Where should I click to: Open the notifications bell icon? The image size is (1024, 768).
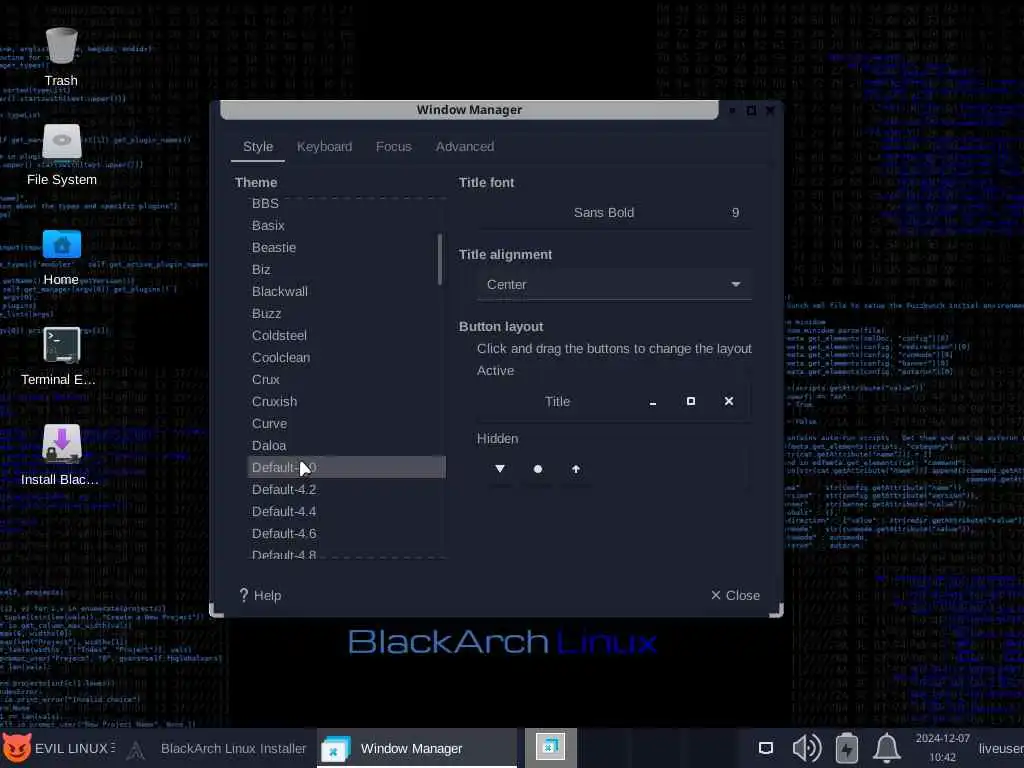coord(887,748)
